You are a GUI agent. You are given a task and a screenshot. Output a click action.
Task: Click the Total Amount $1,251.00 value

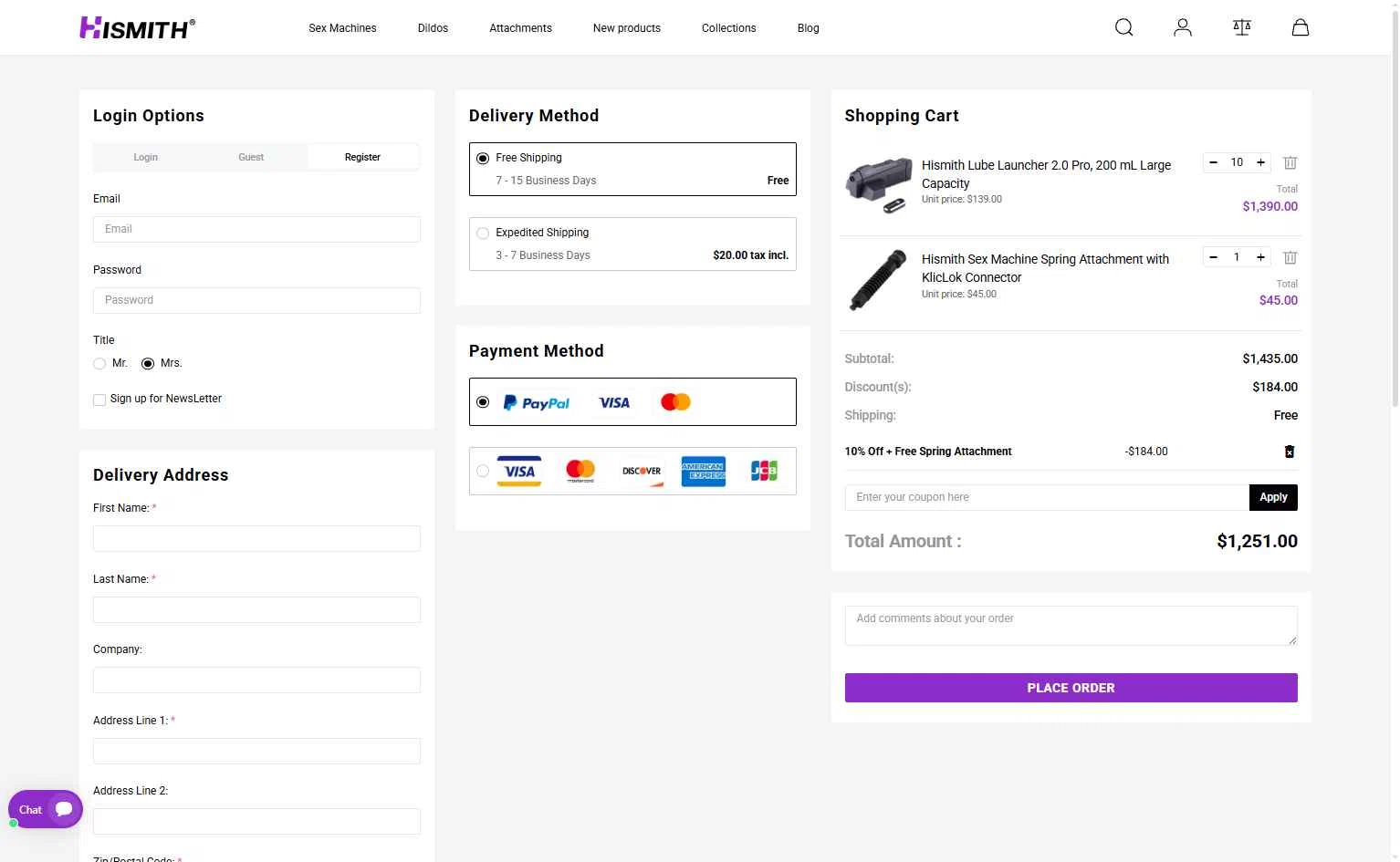coord(1257,541)
